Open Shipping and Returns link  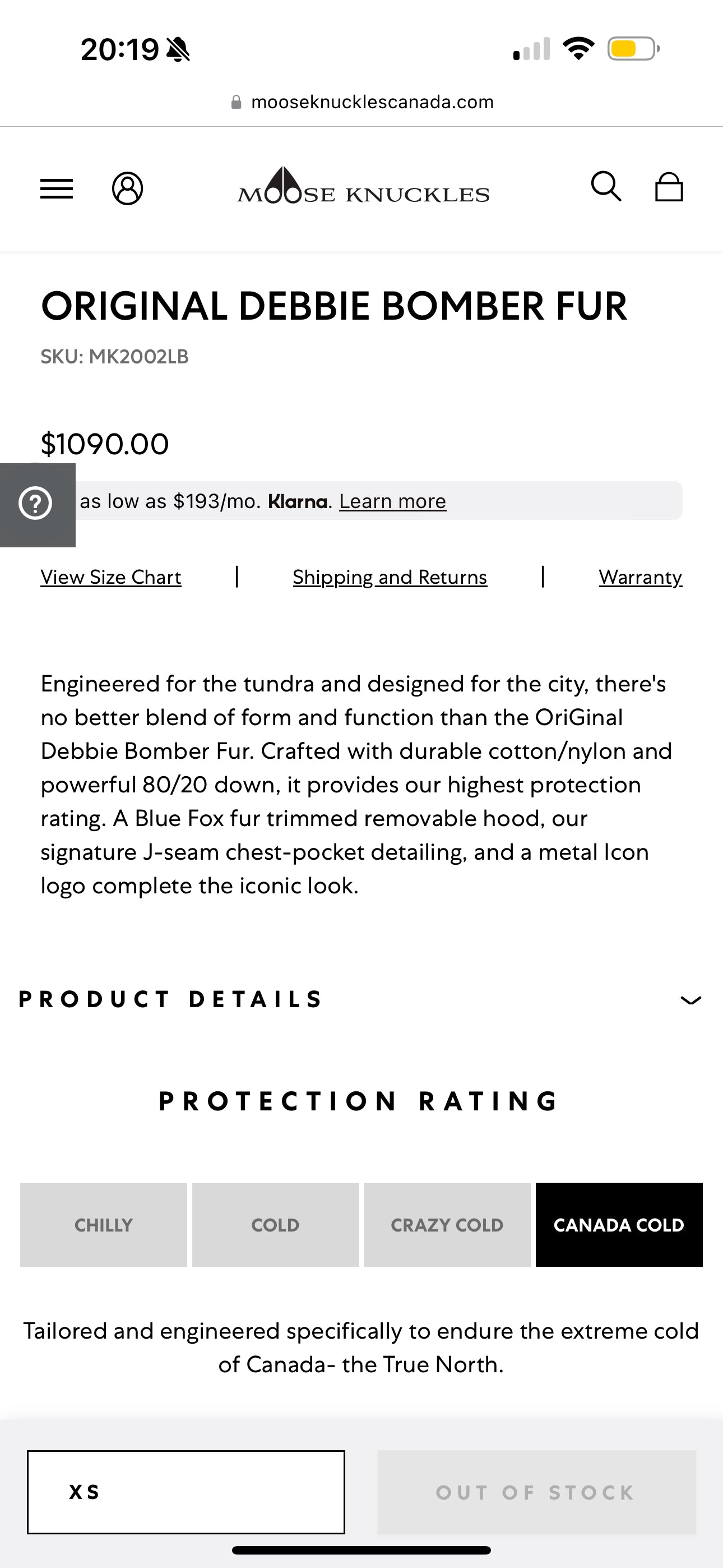pyautogui.click(x=390, y=577)
